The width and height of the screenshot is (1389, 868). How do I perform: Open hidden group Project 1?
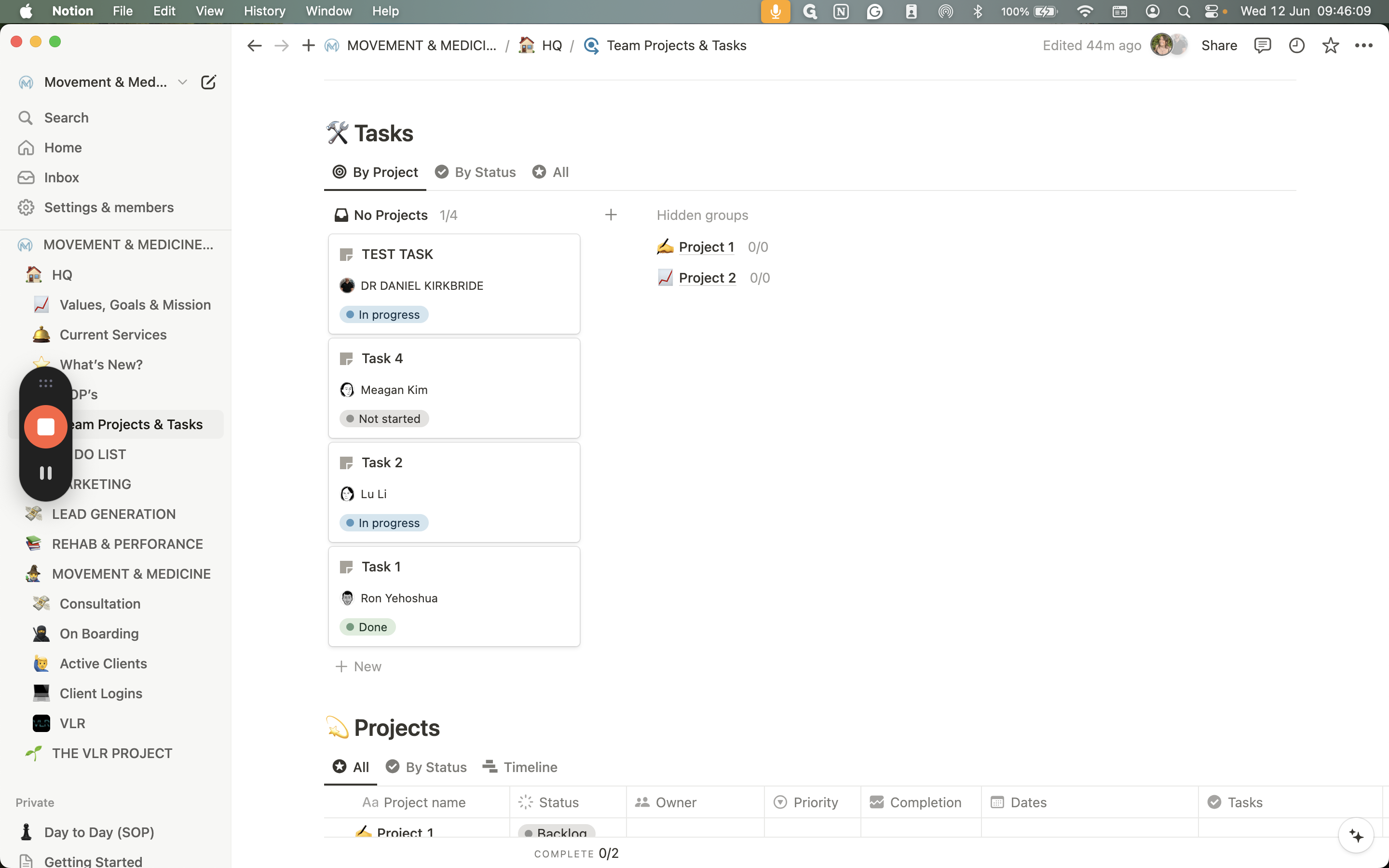(706, 247)
